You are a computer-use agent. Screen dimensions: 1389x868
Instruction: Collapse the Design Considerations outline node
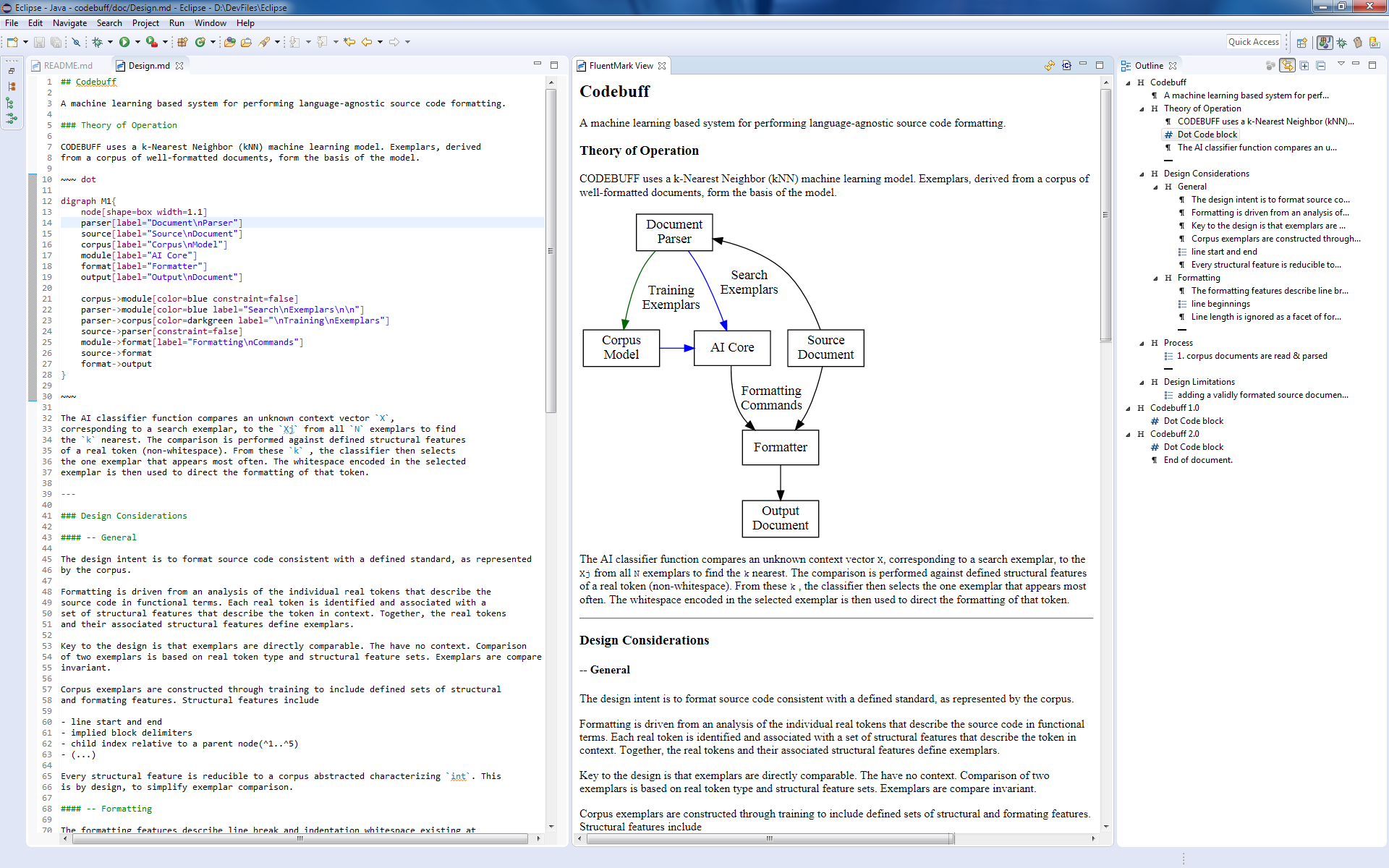tap(1142, 174)
